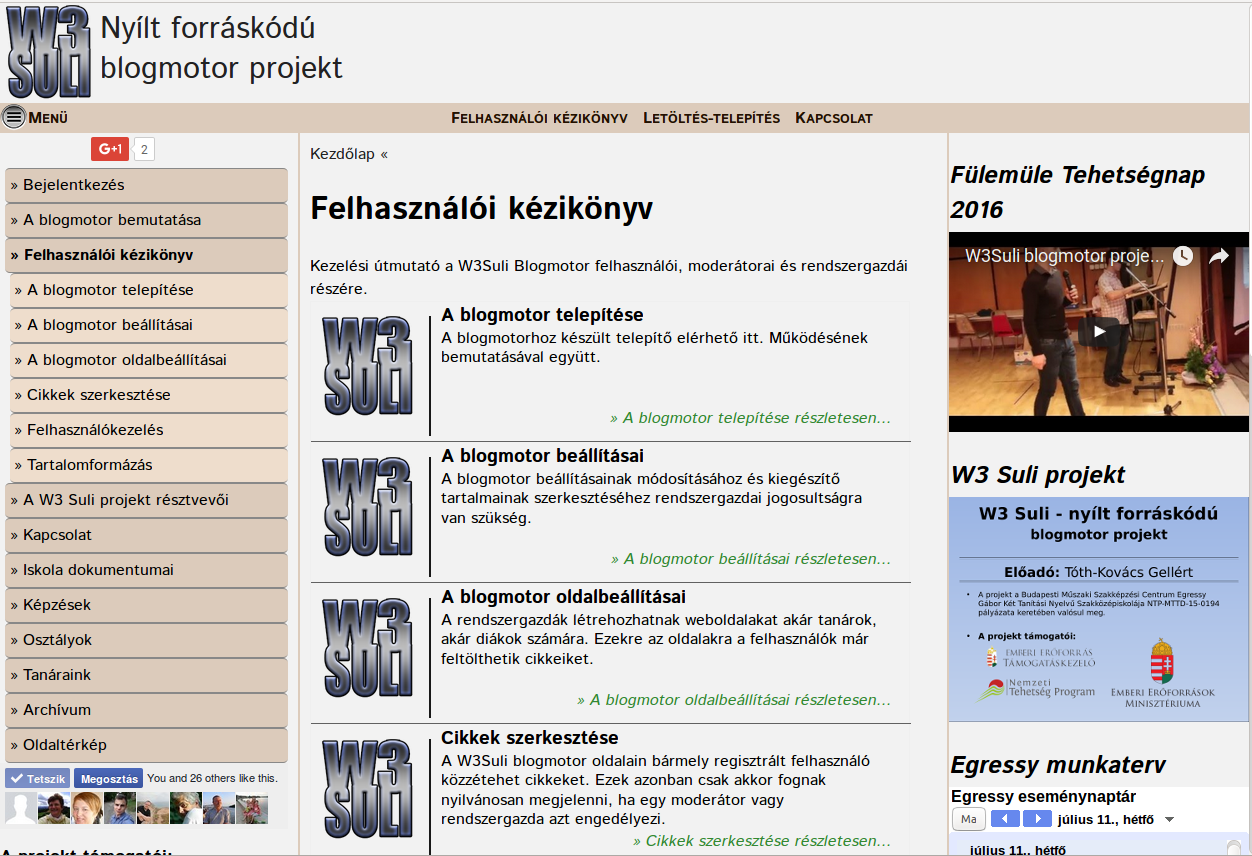
Task: Open Iskola dokumentumai sidebar item
Action: tap(146, 570)
